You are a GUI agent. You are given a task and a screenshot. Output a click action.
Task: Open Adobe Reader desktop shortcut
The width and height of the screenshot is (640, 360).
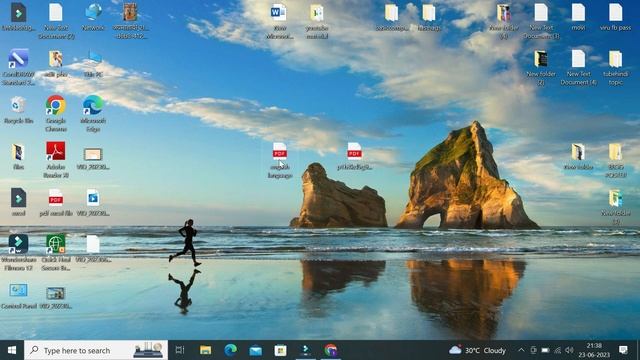tap(56, 160)
